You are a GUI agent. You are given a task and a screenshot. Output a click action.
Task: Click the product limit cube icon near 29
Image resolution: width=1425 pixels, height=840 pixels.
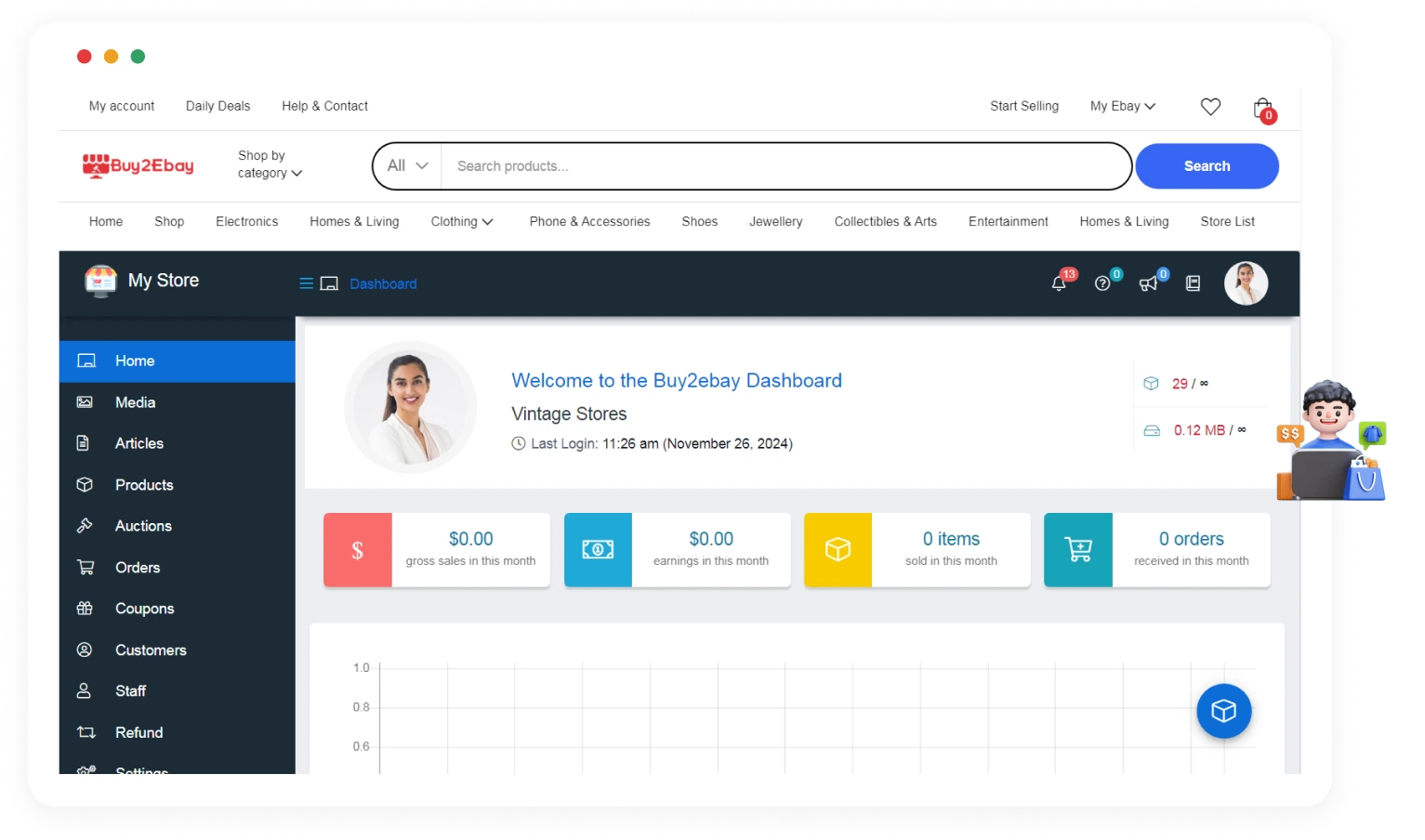click(x=1151, y=383)
